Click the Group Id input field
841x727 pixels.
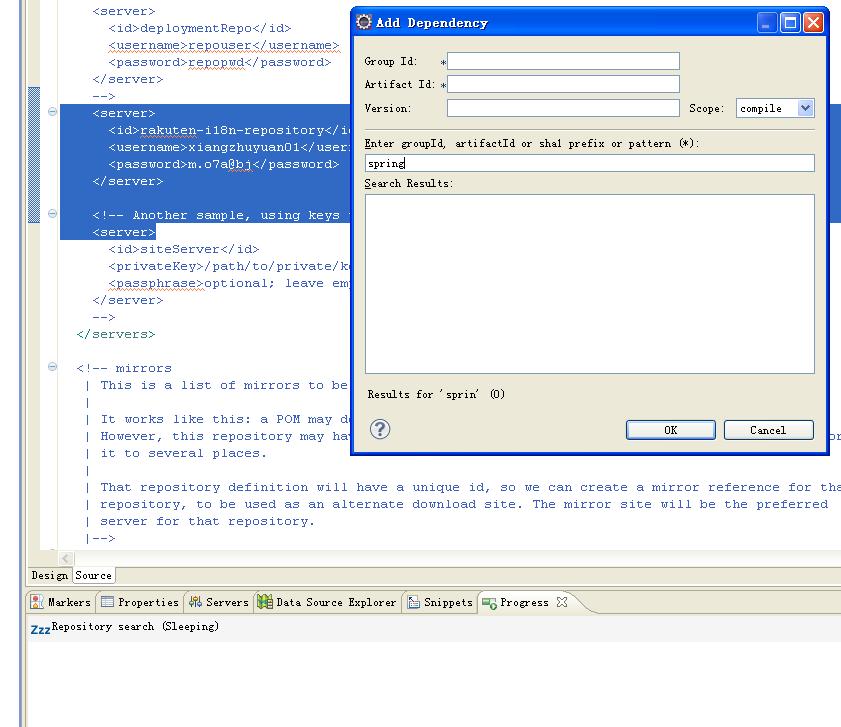pyautogui.click(x=563, y=62)
